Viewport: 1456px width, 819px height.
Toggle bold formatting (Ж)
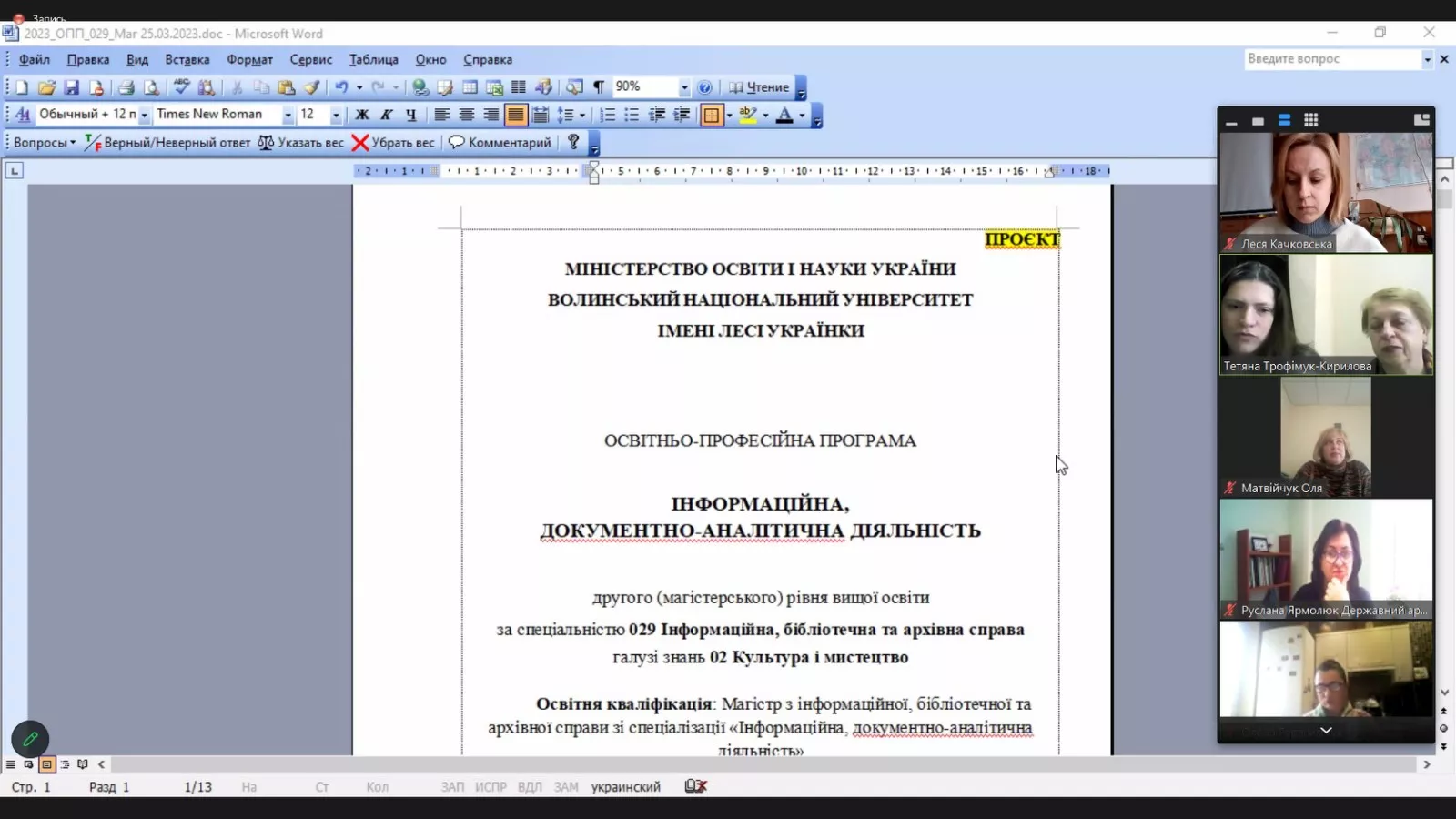click(x=361, y=115)
